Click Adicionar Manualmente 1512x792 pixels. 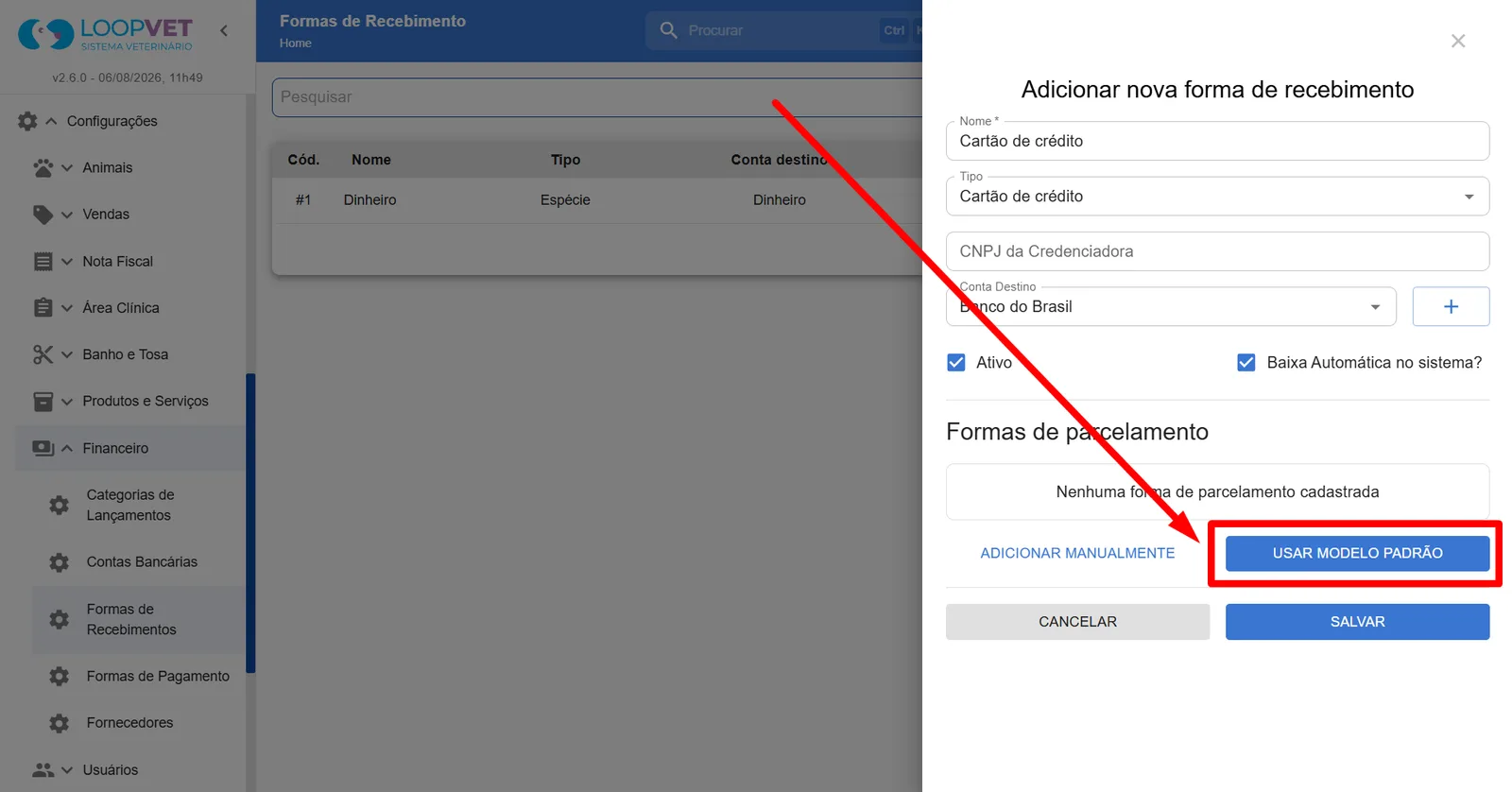(x=1077, y=553)
